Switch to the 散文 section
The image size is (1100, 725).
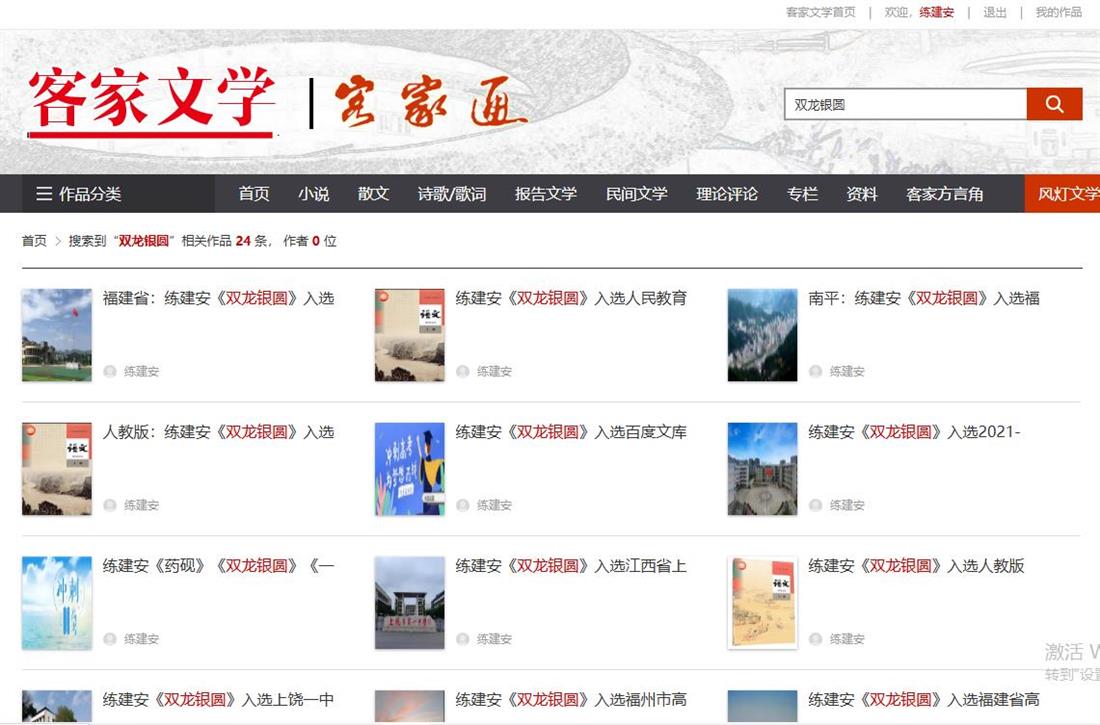click(373, 194)
